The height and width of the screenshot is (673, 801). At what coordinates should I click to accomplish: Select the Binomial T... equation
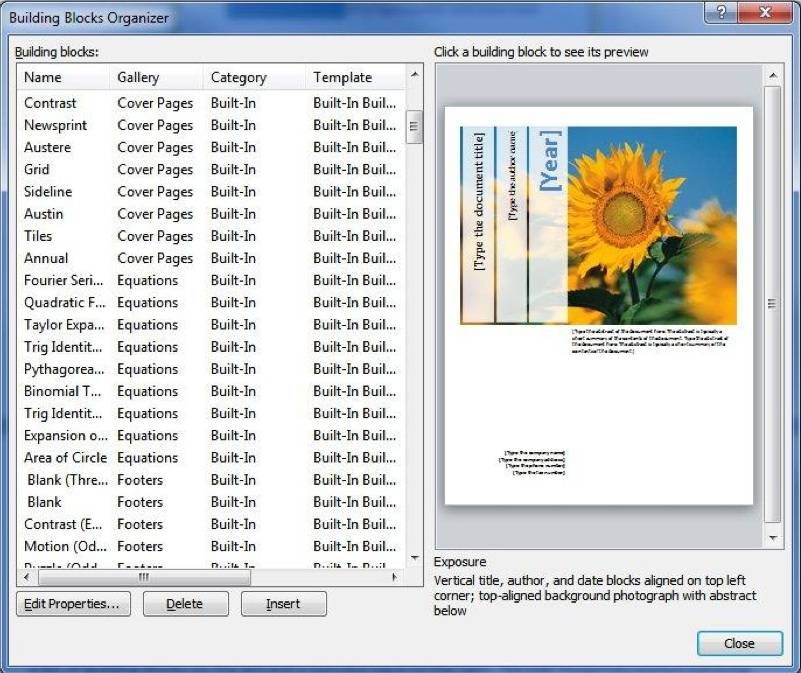(x=211, y=391)
